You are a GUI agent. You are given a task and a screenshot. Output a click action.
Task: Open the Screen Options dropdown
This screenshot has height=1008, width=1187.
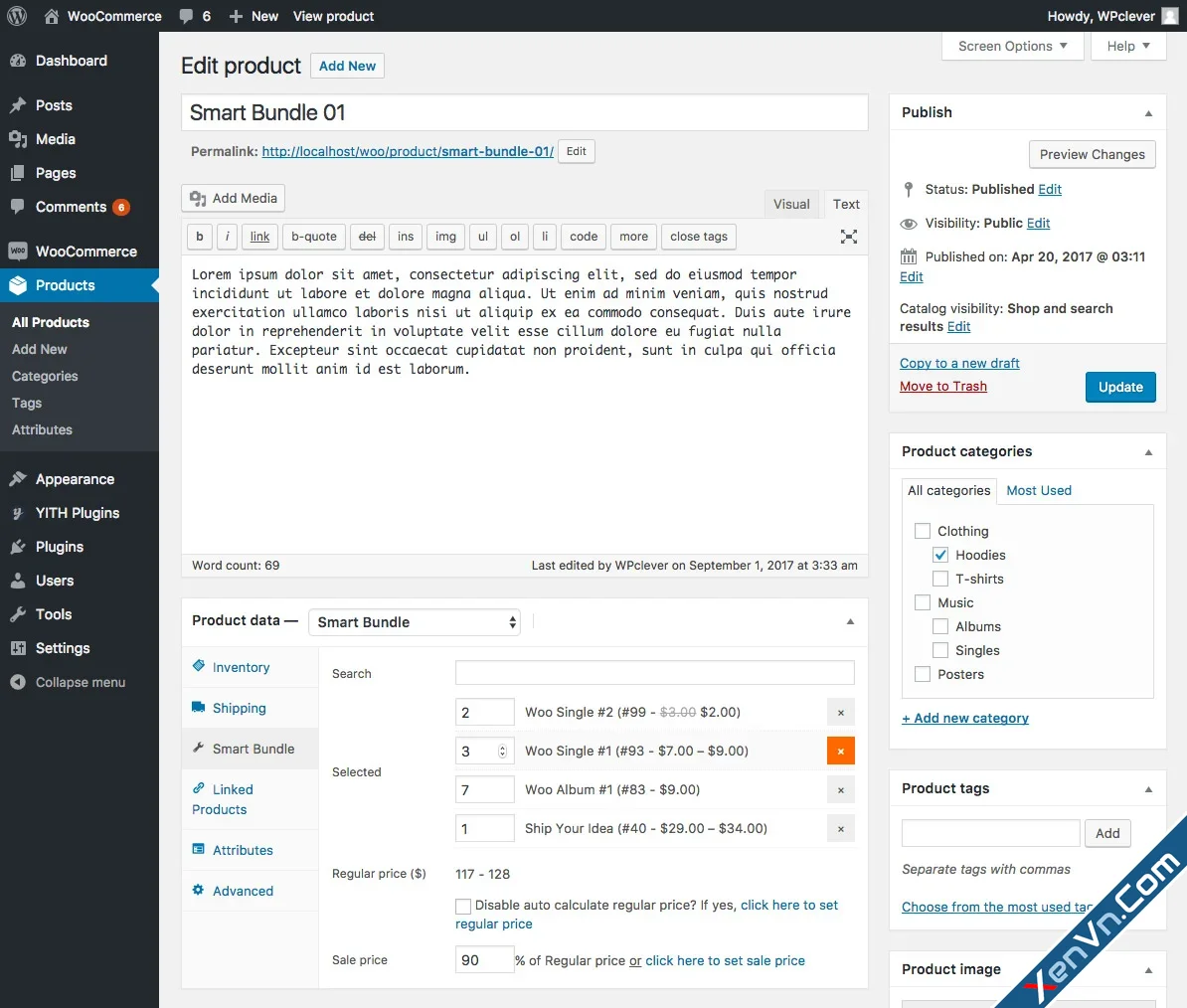tap(1011, 46)
